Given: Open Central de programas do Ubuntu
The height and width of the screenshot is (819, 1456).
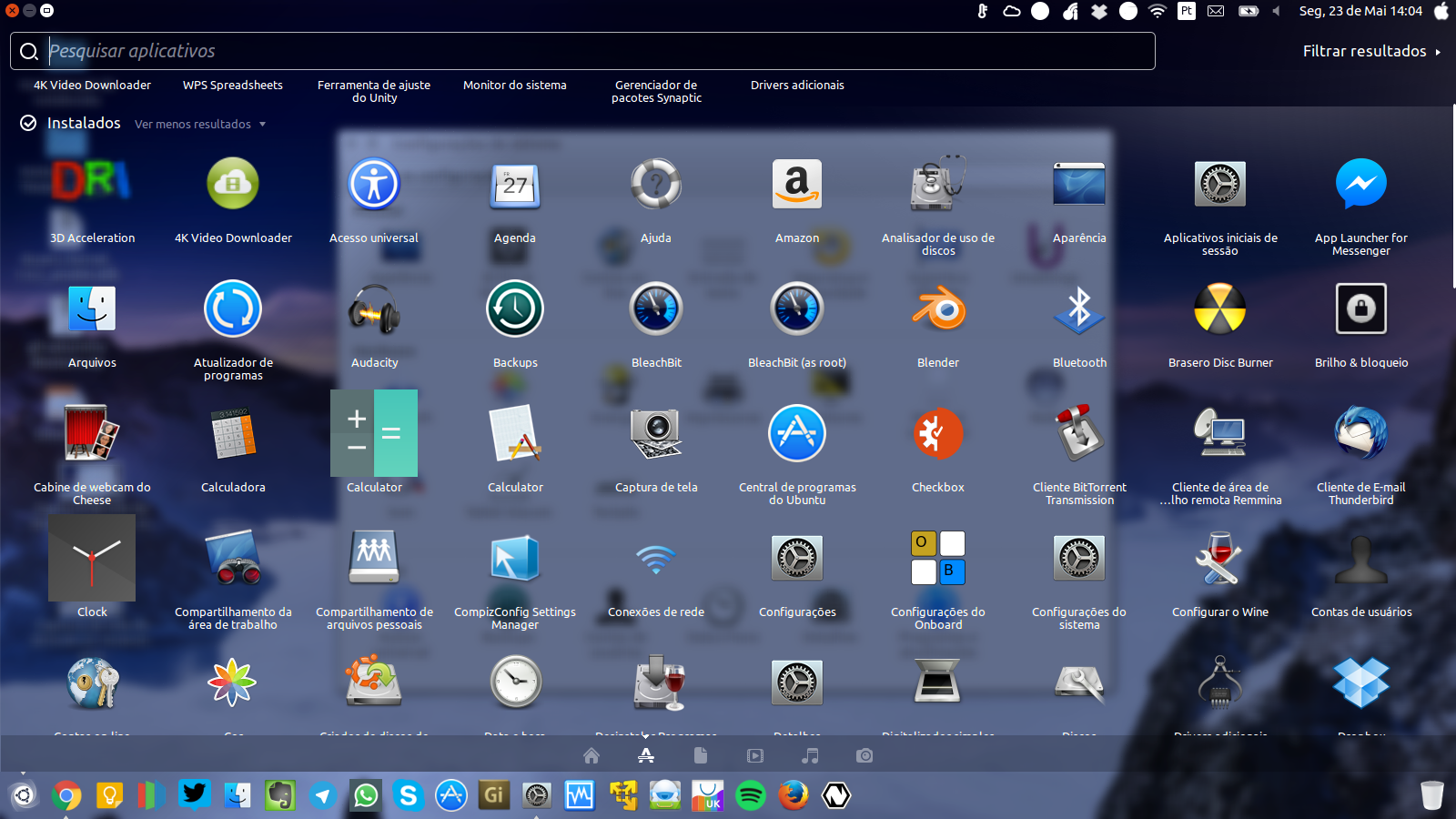Looking at the screenshot, I should 797,433.
